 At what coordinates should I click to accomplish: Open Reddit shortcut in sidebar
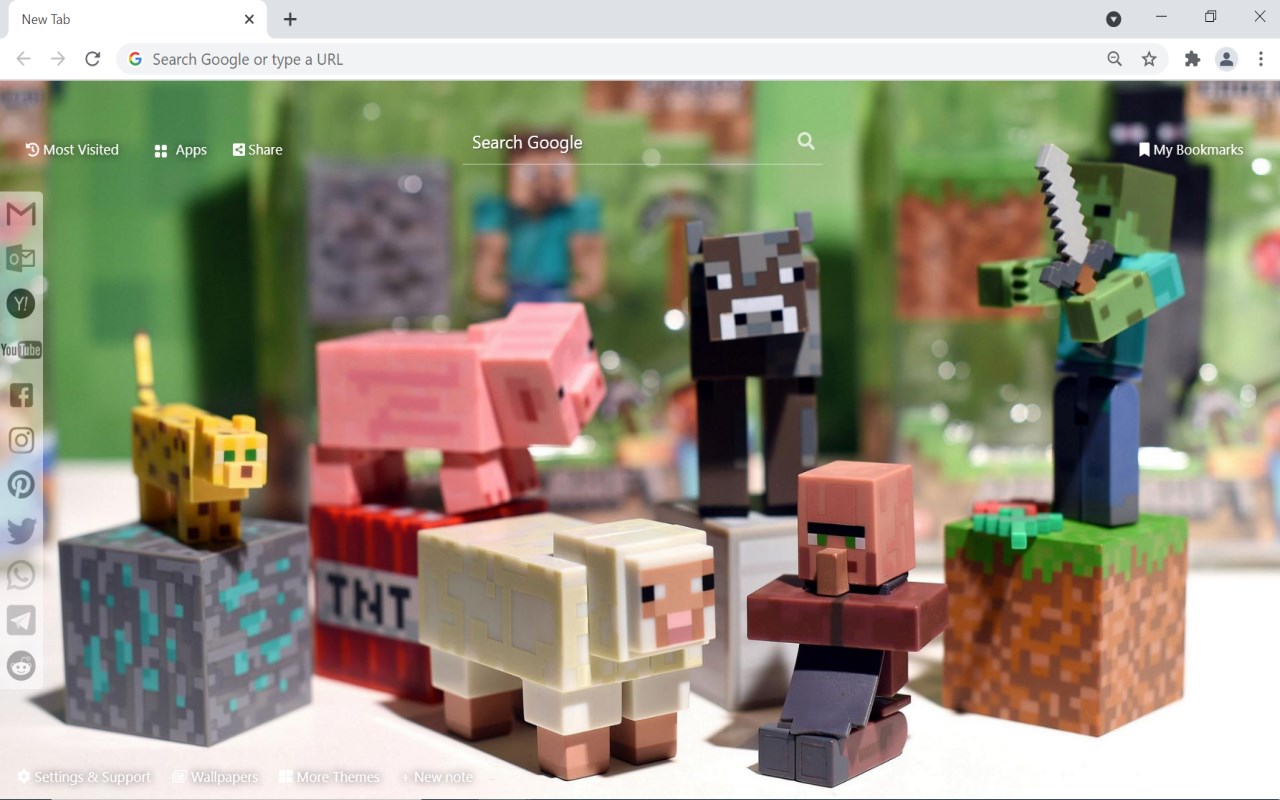tap(21, 665)
